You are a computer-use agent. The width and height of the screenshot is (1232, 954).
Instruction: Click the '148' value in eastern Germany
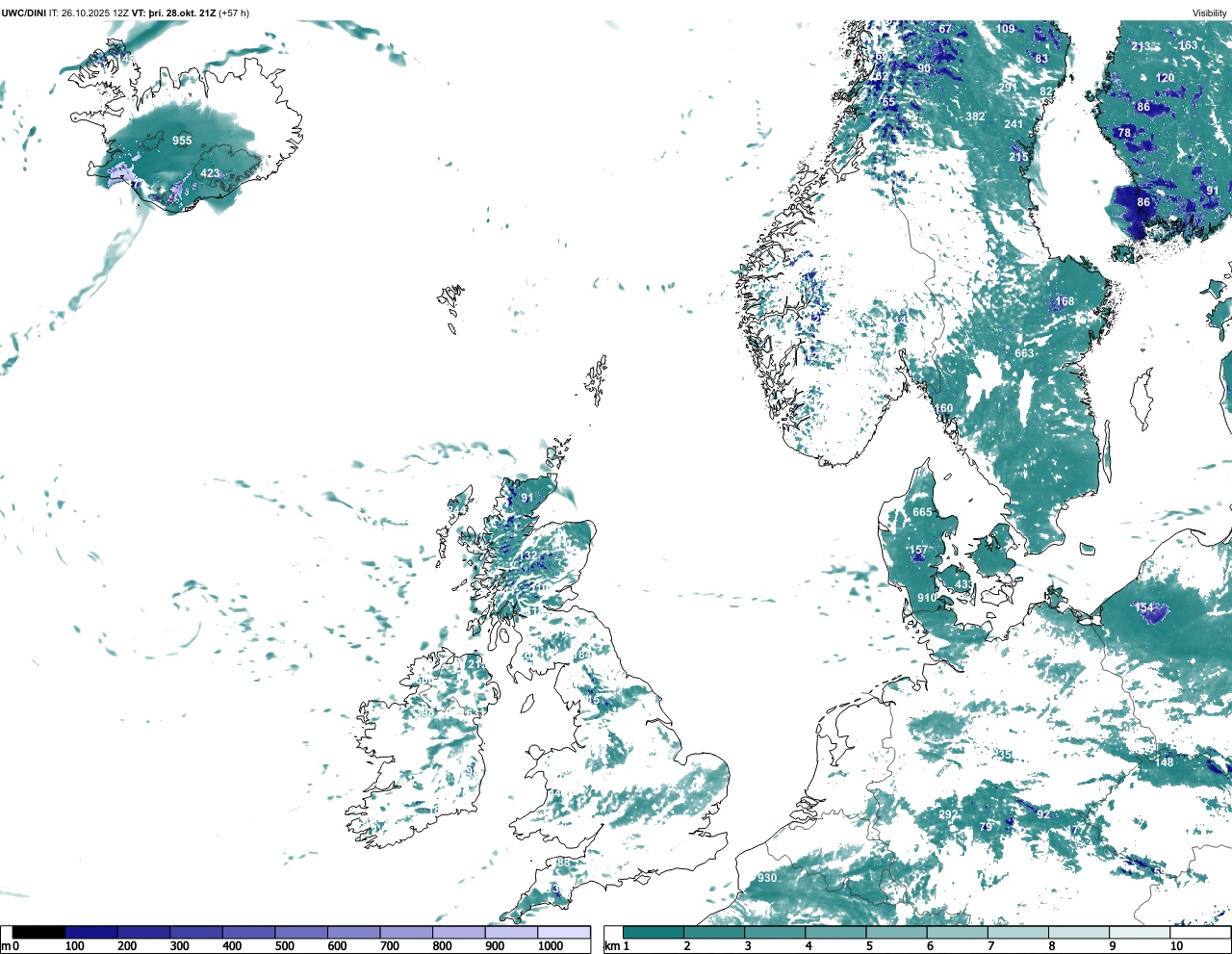click(1165, 762)
